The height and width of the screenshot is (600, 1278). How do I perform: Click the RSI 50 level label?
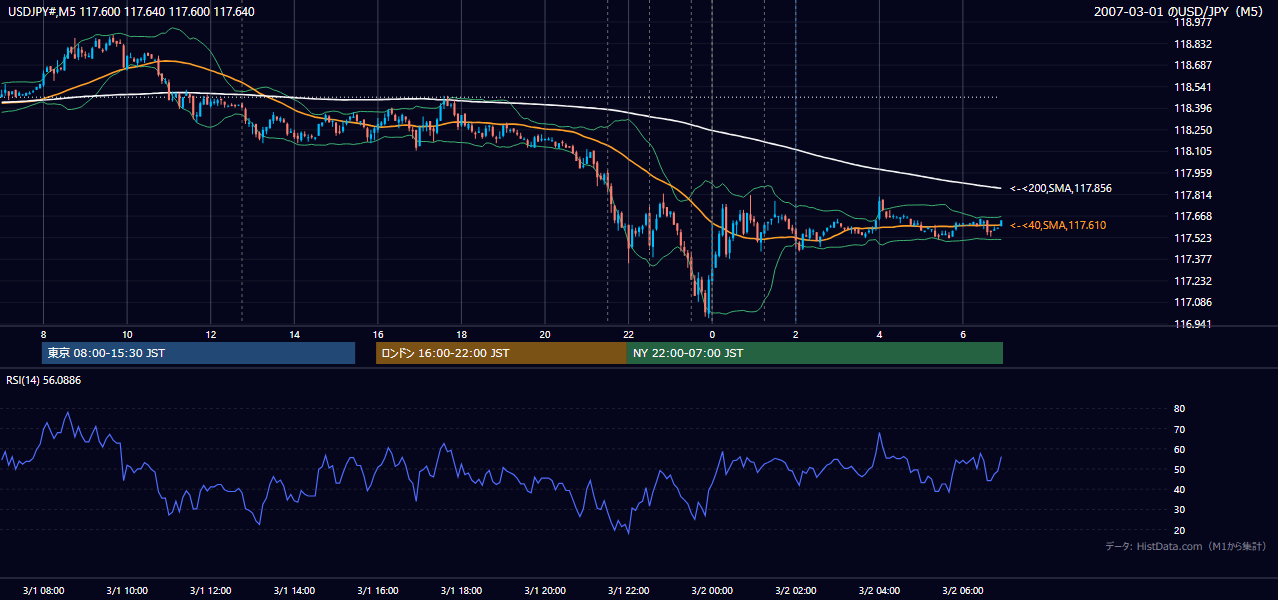pyautogui.click(x=1179, y=469)
